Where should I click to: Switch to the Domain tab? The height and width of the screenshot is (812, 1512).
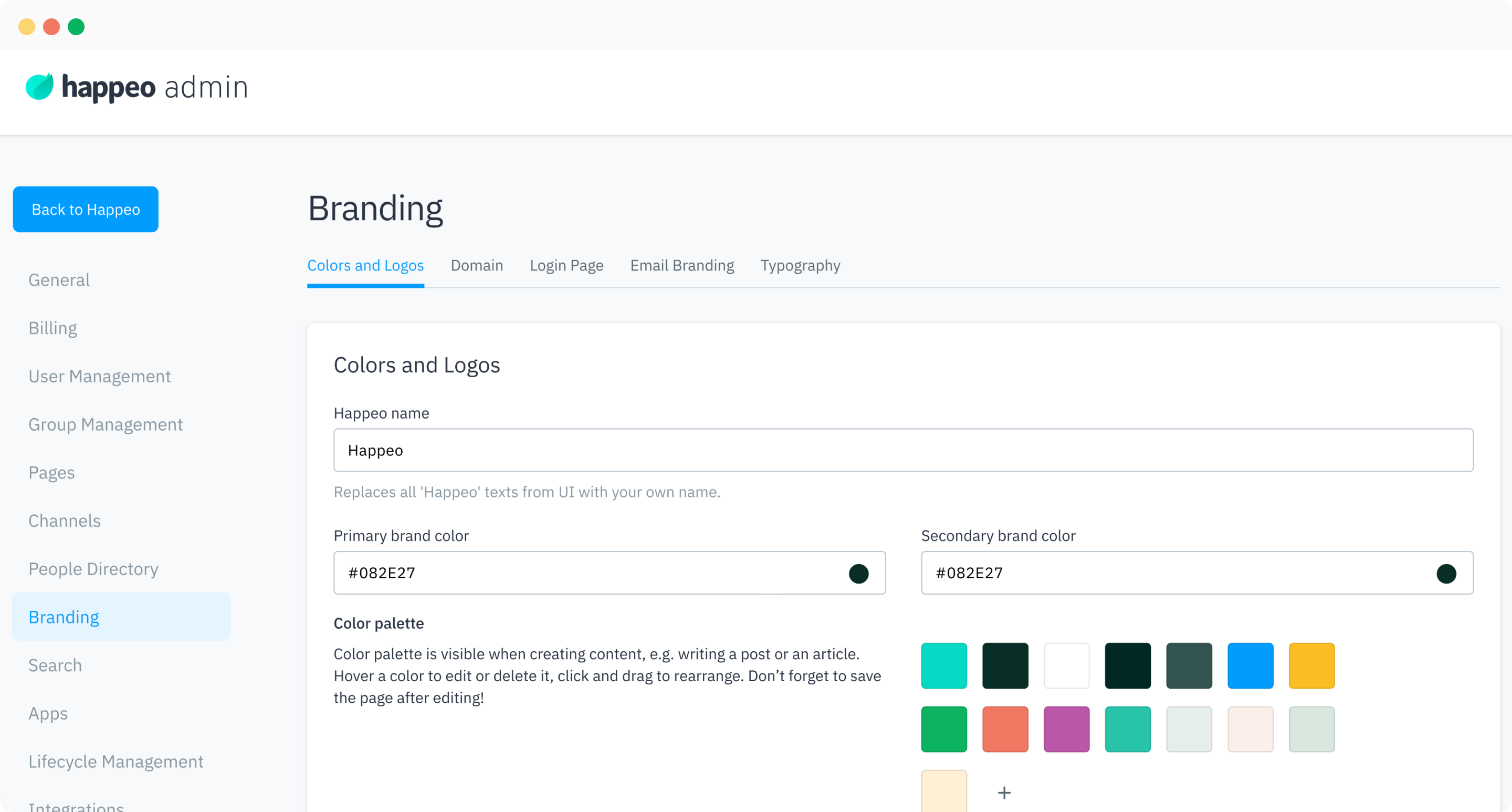477,265
